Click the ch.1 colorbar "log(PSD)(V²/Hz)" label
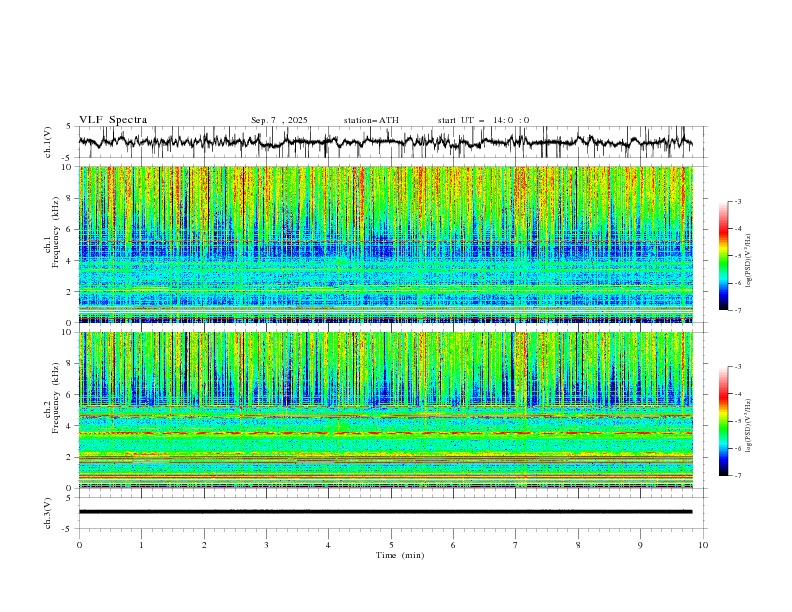 (x=749, y=261)
